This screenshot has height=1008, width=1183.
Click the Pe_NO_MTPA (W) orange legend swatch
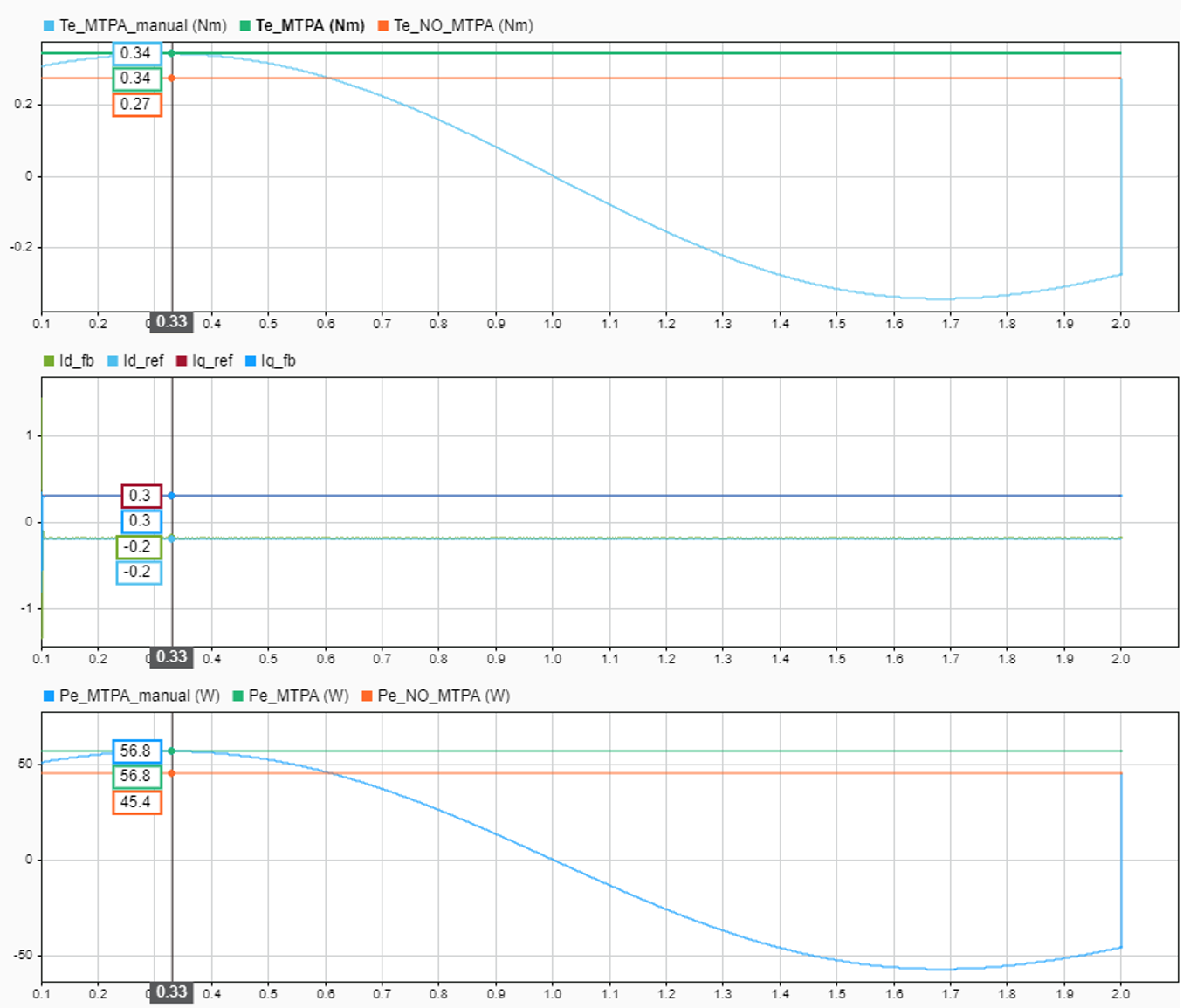point(368,696)
